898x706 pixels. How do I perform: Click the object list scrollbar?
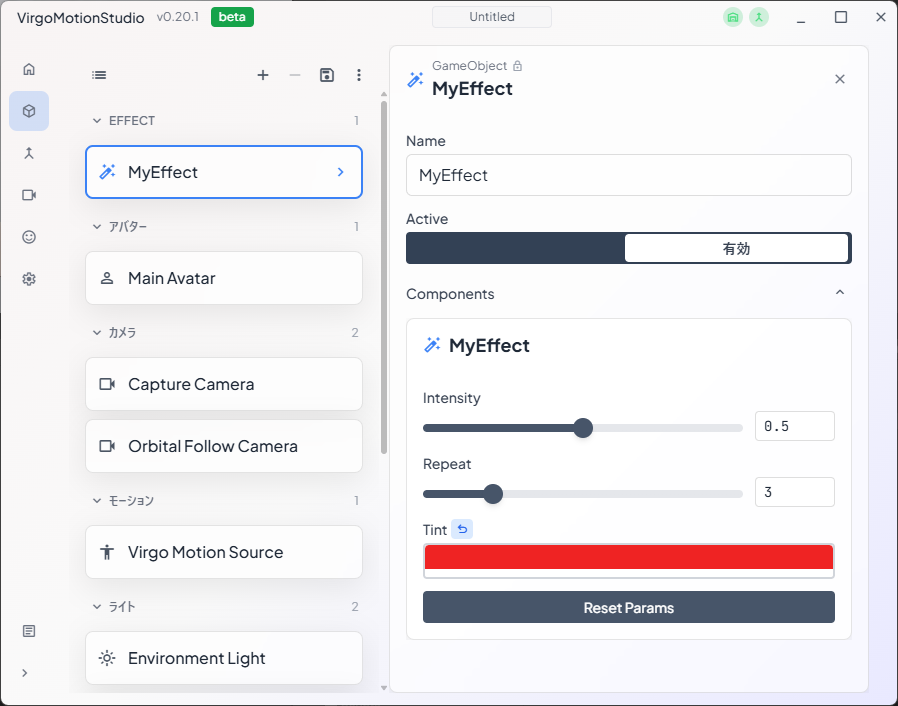pyautogui.click(x=384, y=278)
